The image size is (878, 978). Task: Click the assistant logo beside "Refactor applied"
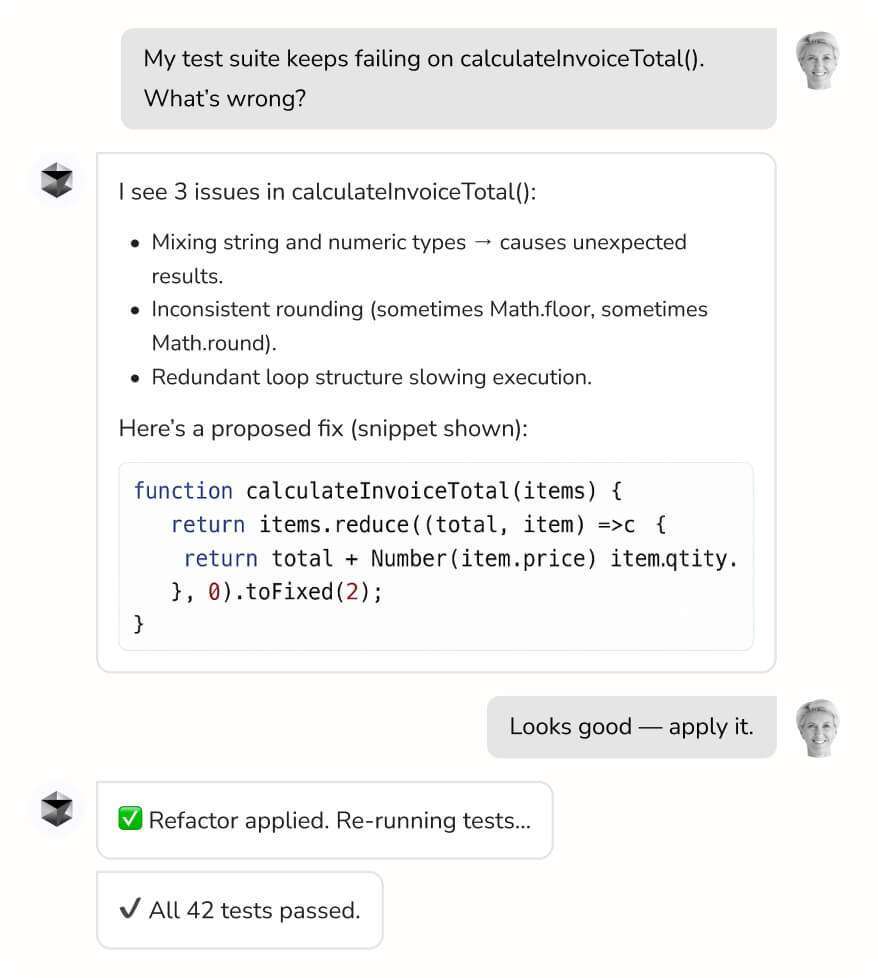[x=57, y=808]
